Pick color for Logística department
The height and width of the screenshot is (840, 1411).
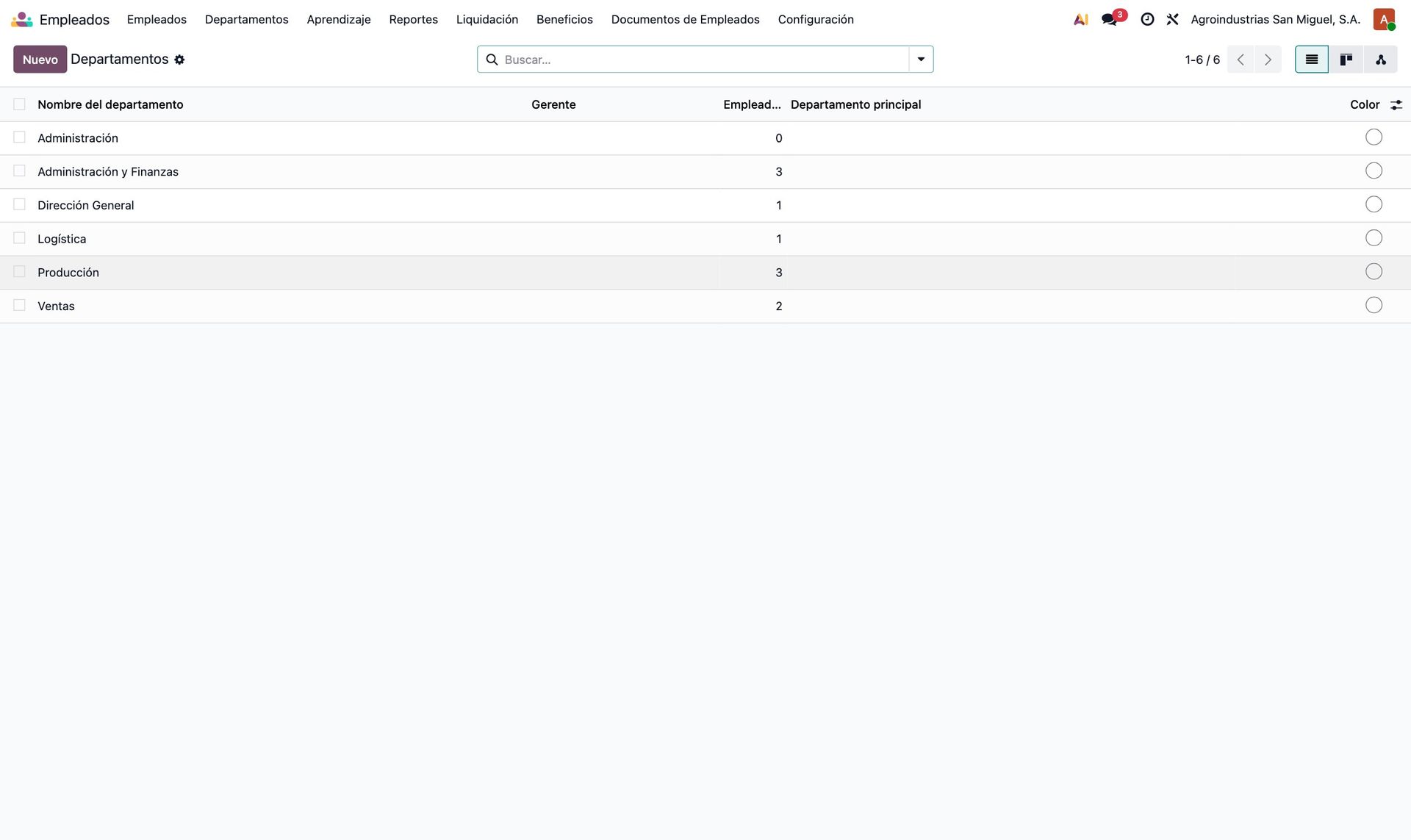(1374, 238)
